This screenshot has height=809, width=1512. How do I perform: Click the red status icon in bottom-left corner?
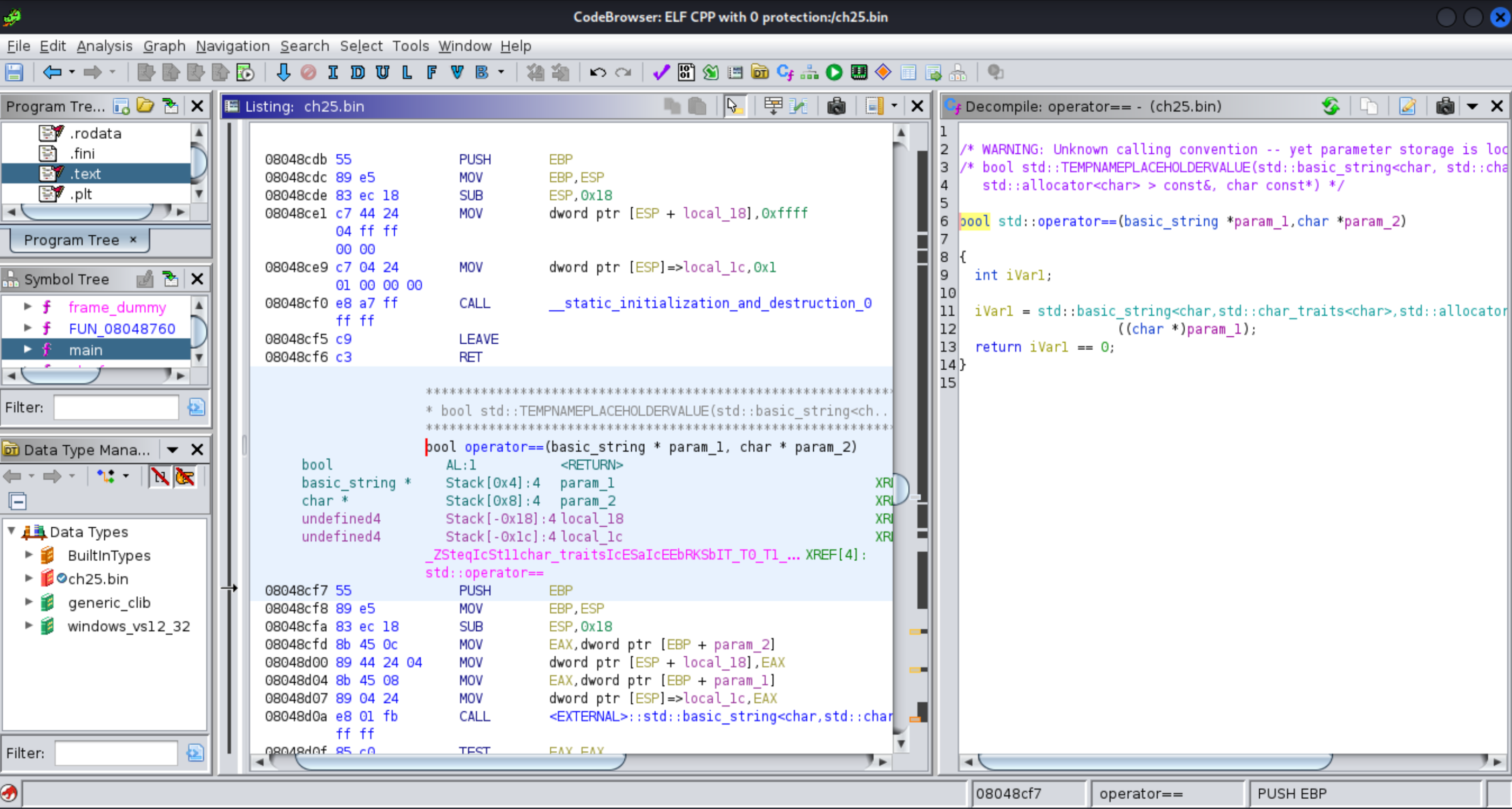[x=9, y=793]
